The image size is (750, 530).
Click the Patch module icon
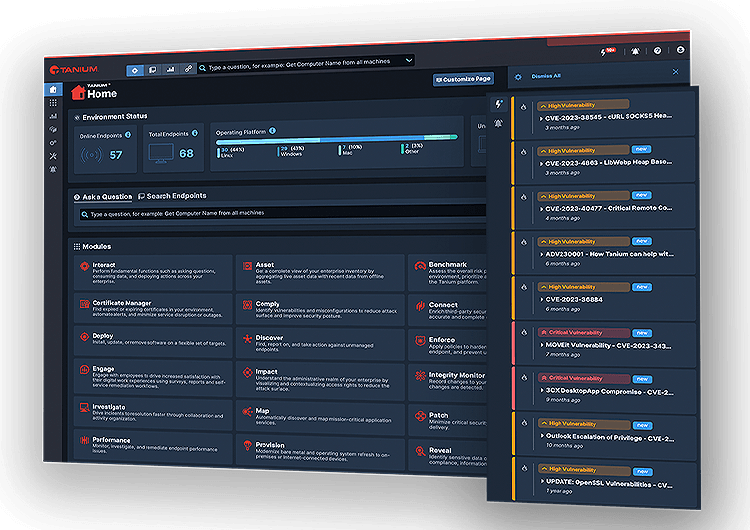coord(420,416)
